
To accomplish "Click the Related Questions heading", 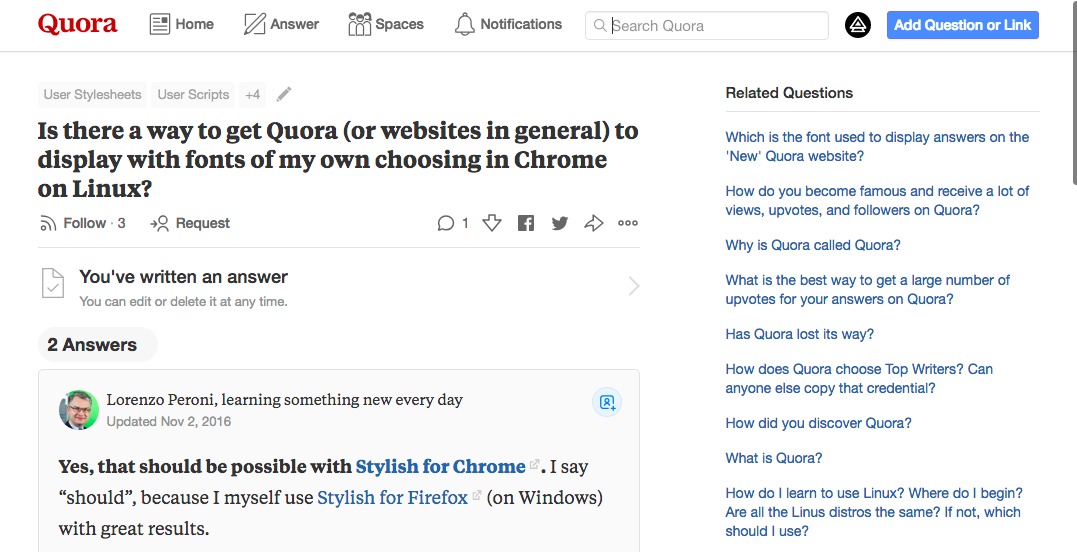I will (x=789, y=93).
